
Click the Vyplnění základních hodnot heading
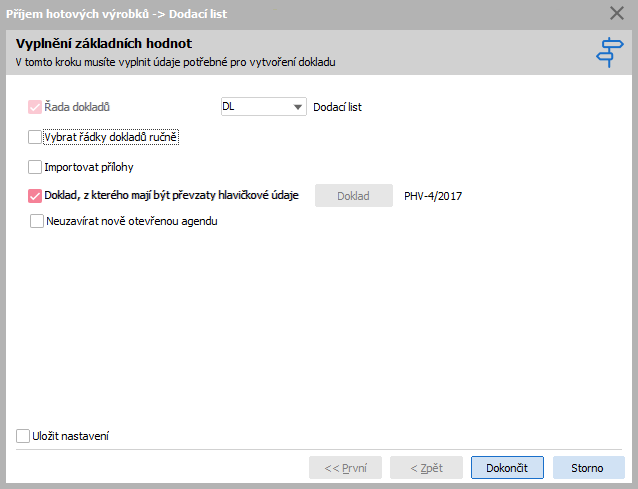[104, 43]
